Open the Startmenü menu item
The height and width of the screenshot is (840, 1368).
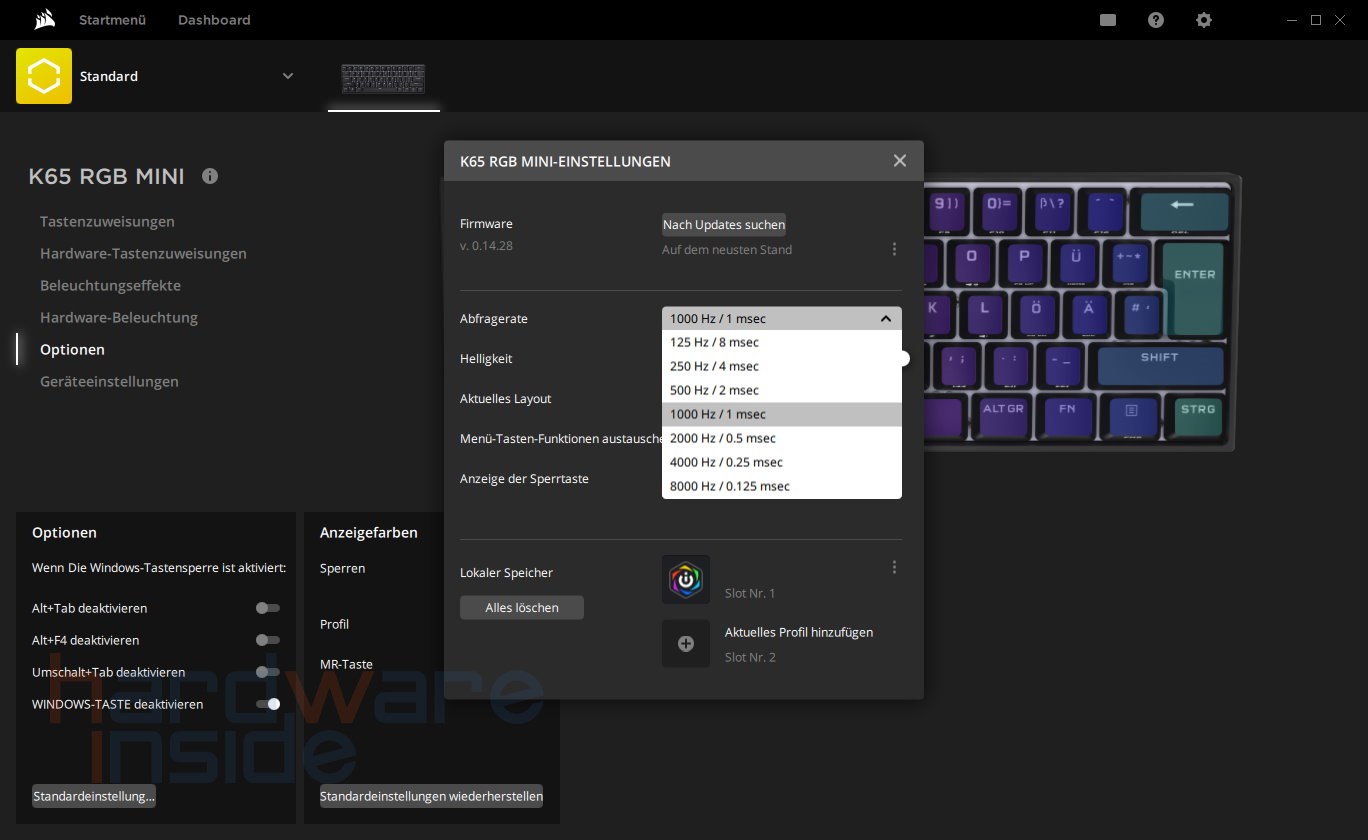point(111,20)
